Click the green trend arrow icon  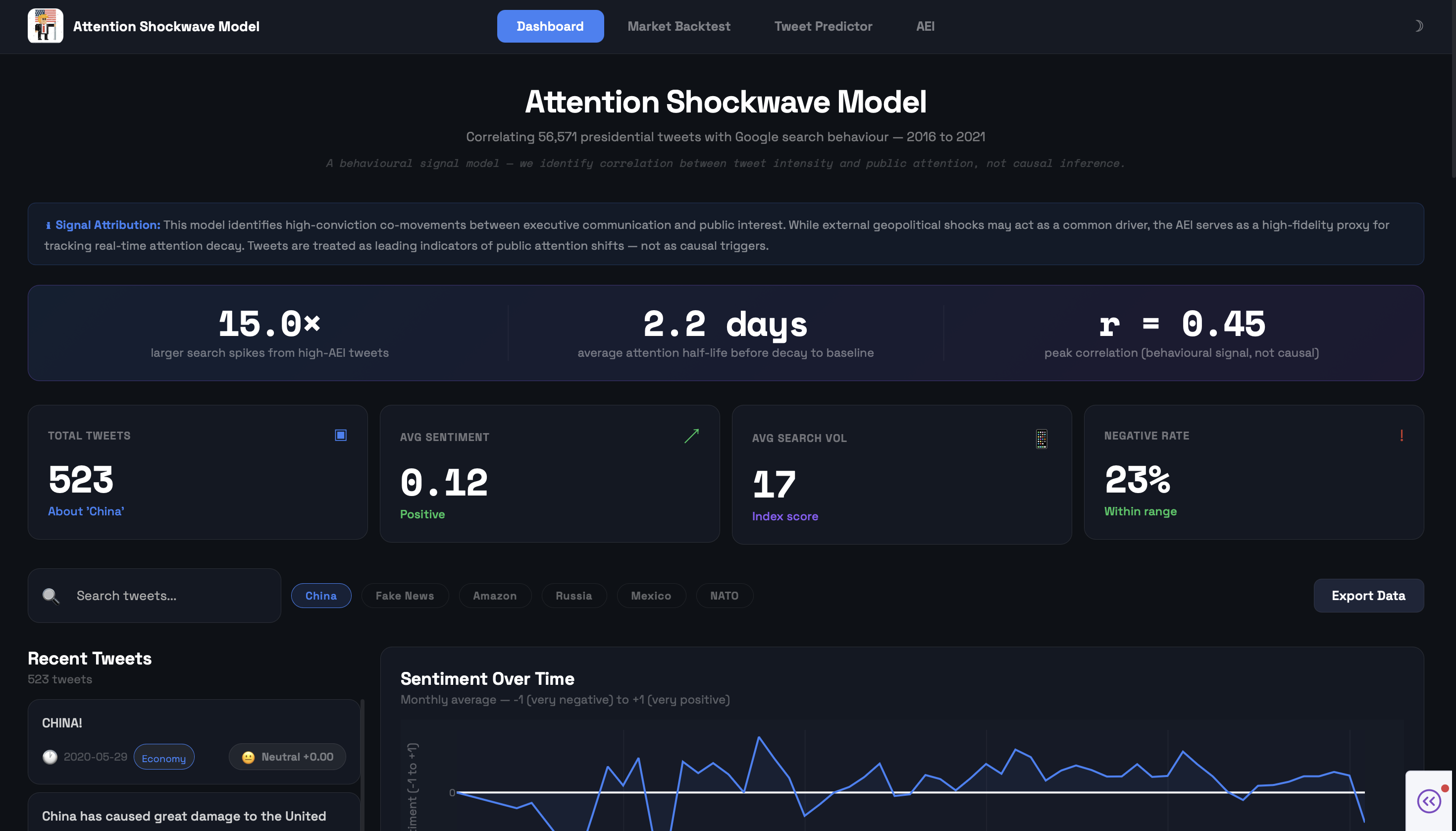point(691,436)
